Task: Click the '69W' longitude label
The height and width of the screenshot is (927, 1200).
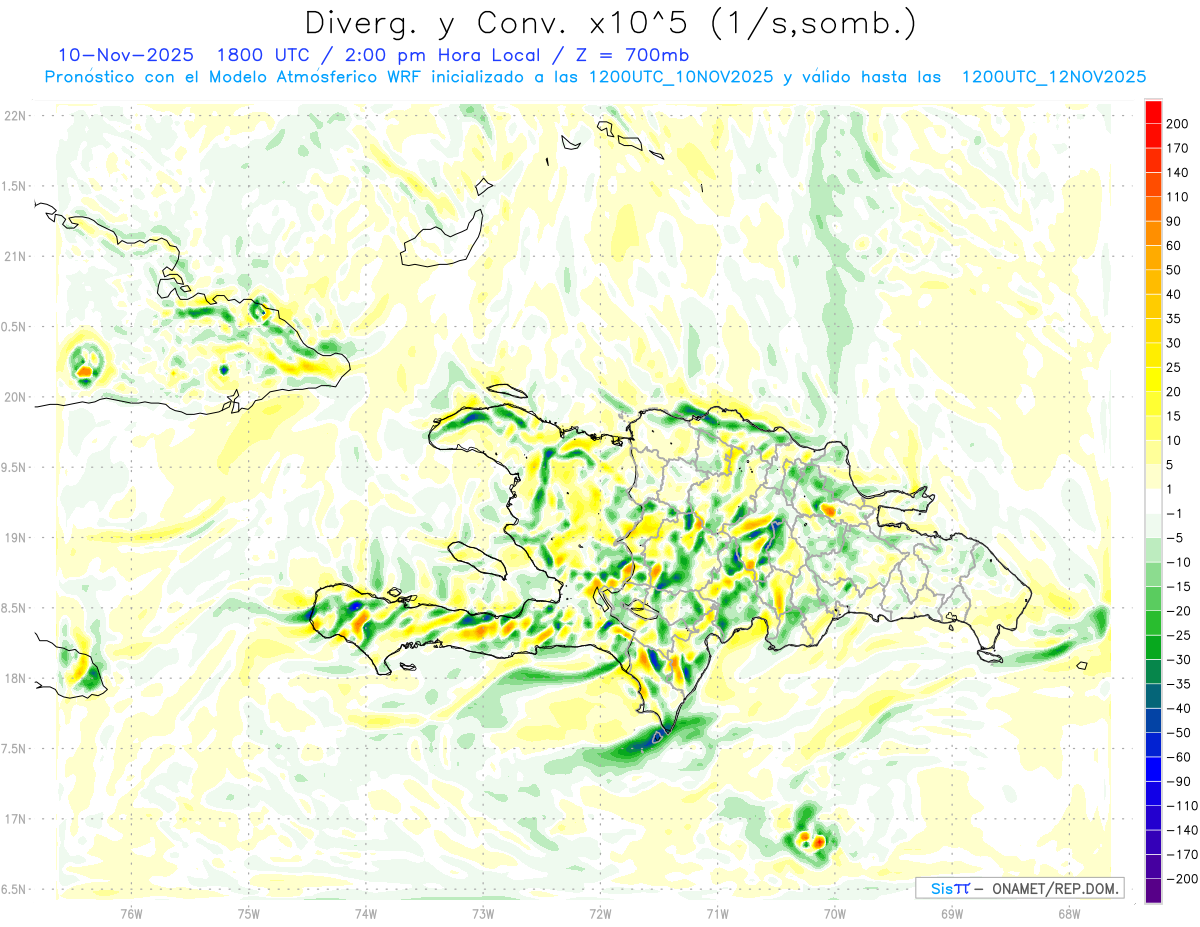Action: (951, 913)
